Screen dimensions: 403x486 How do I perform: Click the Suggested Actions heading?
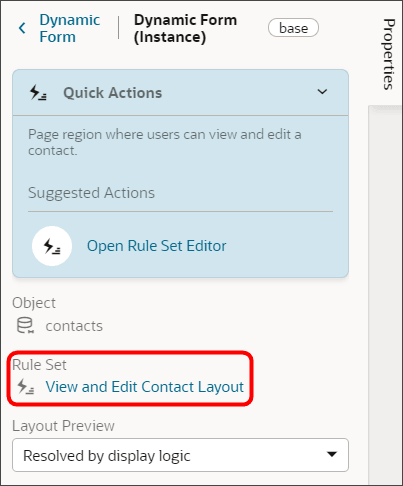tap(91, 193)
